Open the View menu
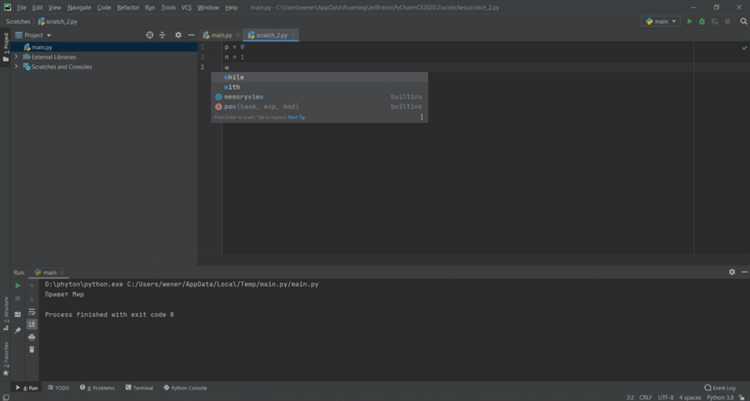Screen dimensions: 750x401 coord(55,8)
